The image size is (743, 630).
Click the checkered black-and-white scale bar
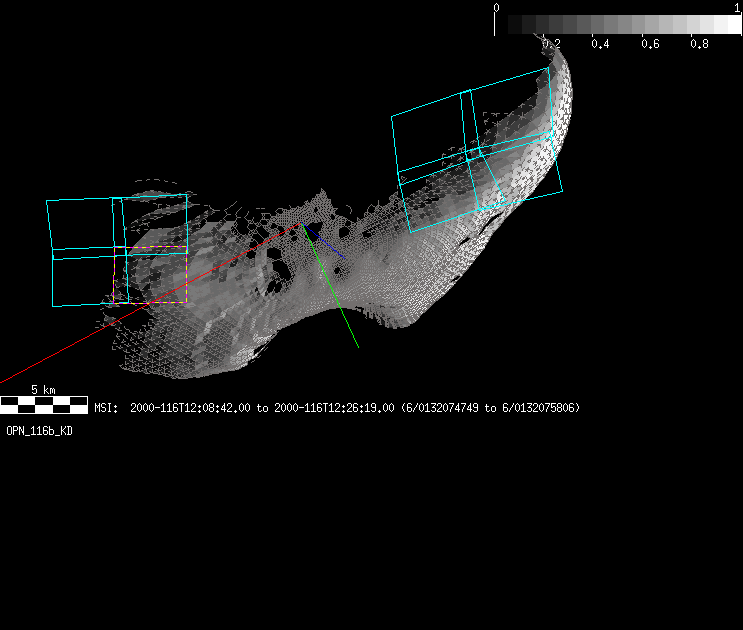coord(43,404)
